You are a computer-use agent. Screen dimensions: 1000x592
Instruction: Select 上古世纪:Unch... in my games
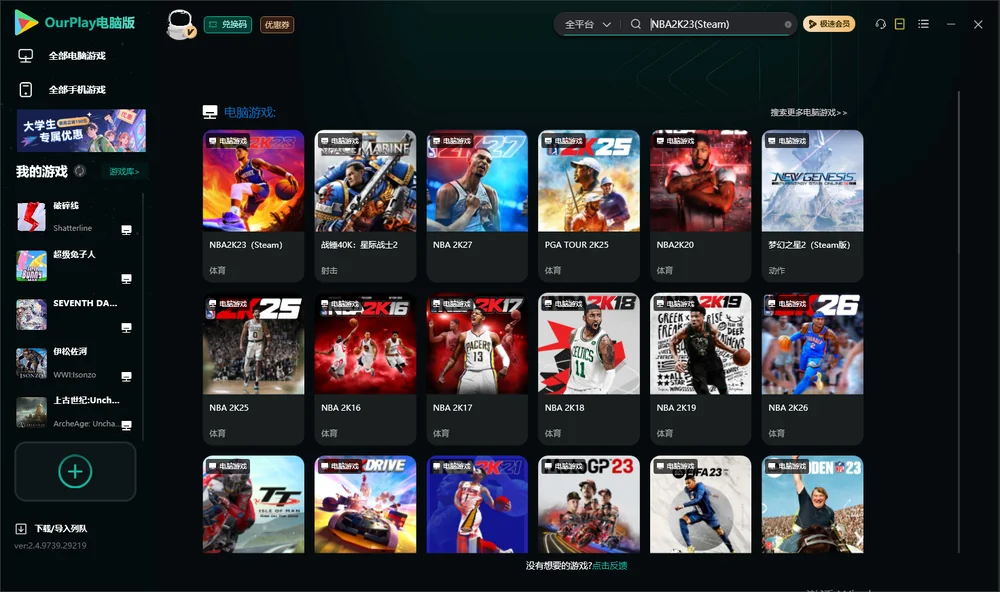[x=75, y=412]
